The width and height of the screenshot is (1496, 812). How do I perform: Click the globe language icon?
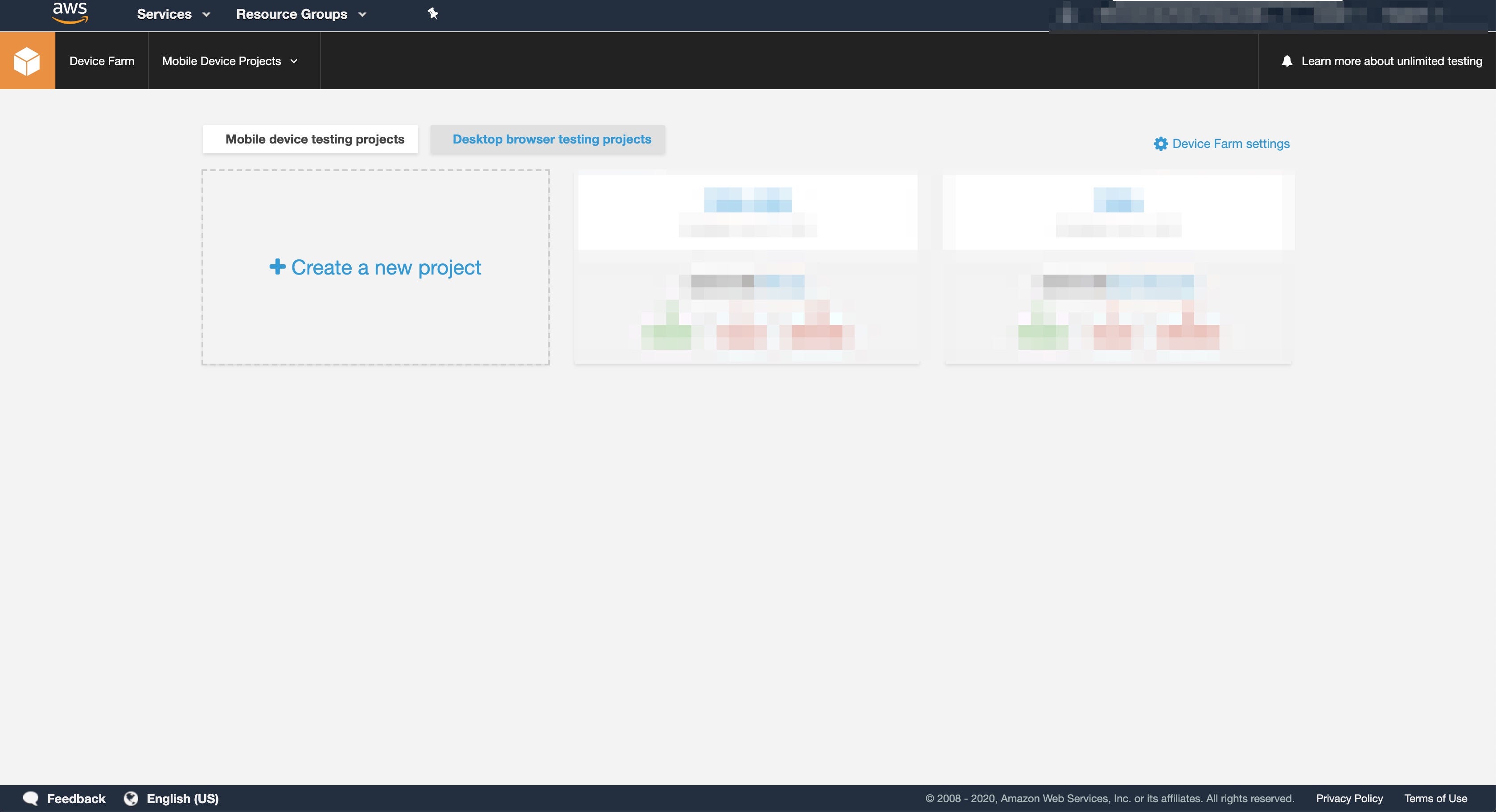point(131,799)
